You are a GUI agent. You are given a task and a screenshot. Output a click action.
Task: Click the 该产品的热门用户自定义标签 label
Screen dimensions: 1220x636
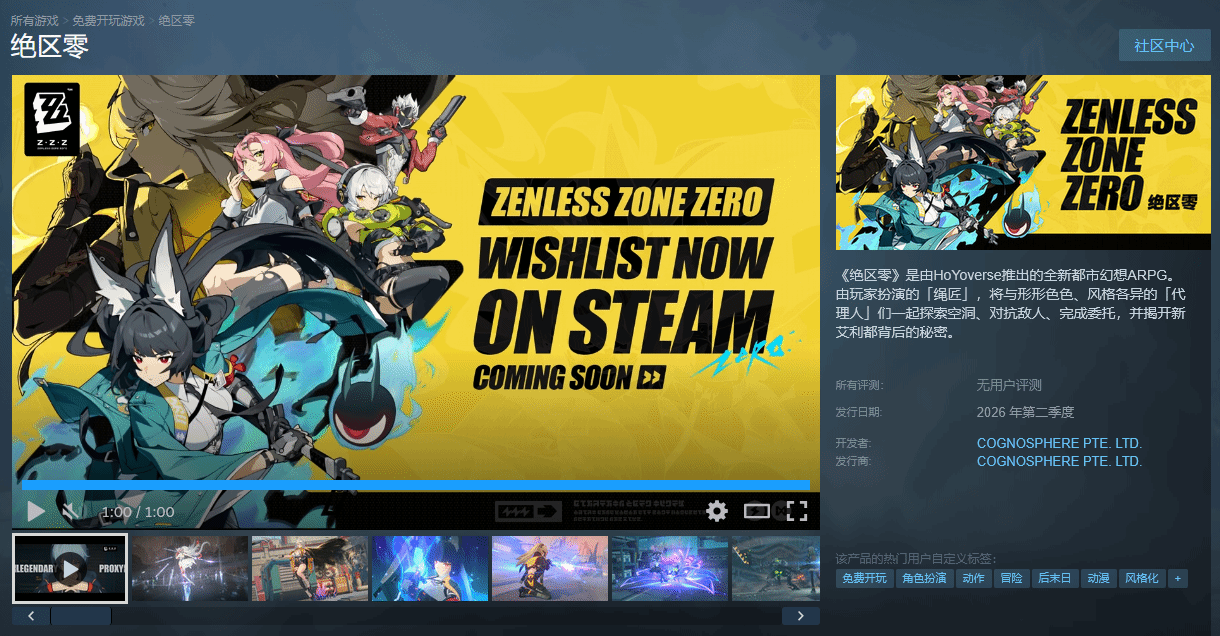916,558
